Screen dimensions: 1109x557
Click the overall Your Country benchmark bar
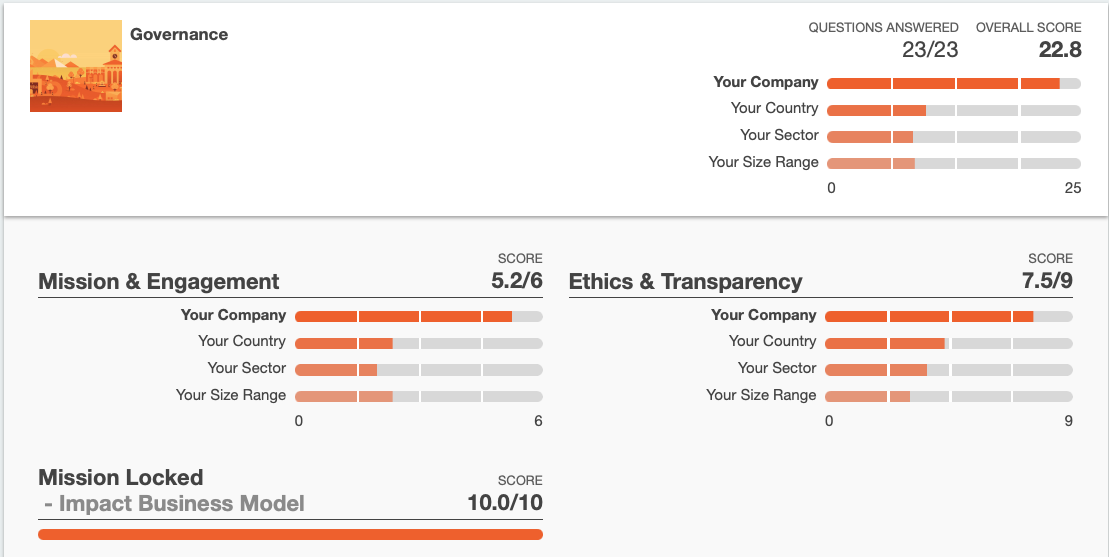954,110
